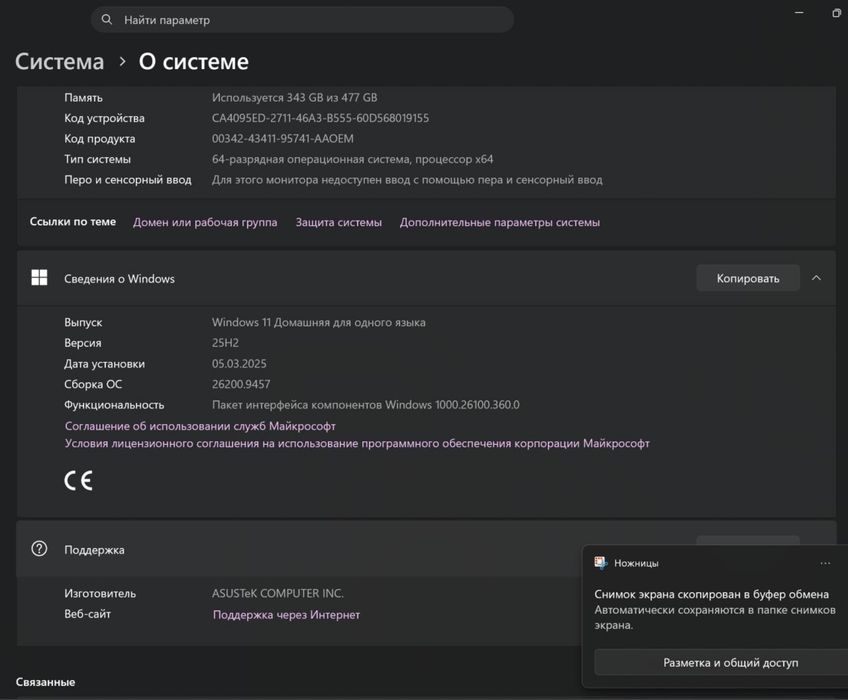Click the Поддержка section header

pyautogui.click(x=426, y=549)
